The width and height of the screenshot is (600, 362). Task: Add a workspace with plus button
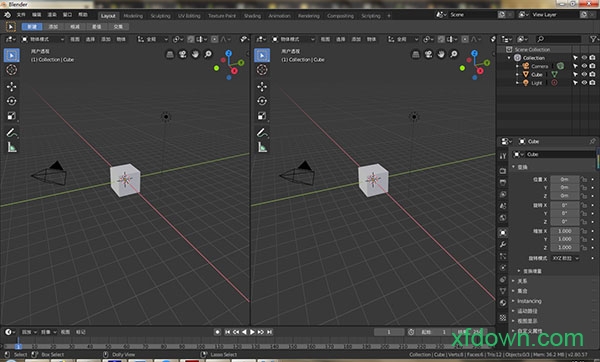tap(389, 16)
